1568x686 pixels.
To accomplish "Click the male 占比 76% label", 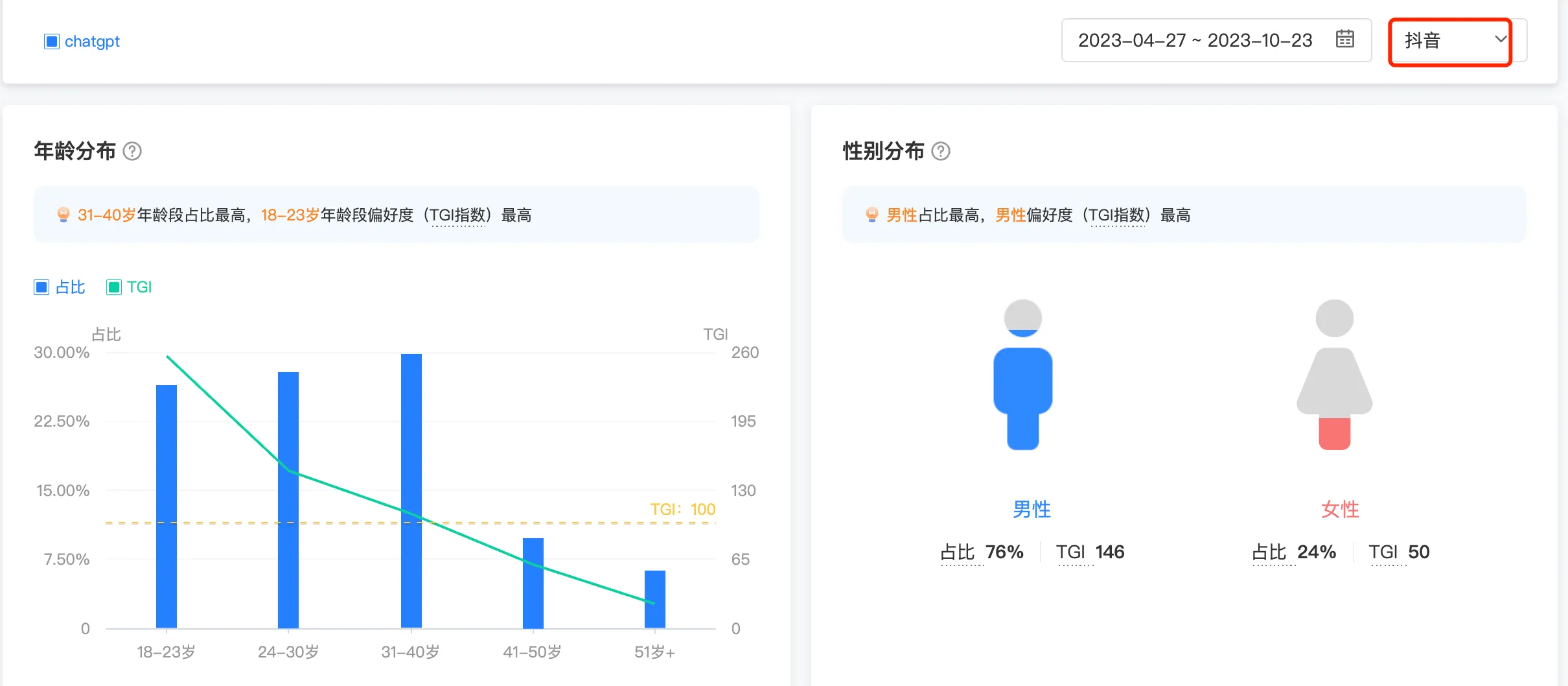I will point(982,552).
